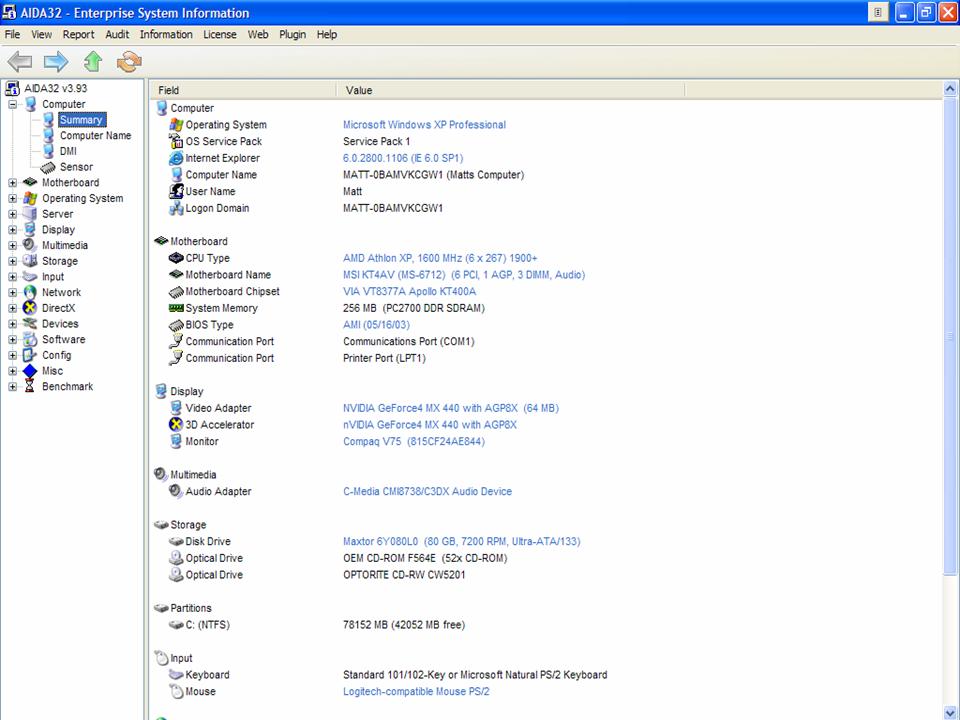Open the File menu
This screenshot has width=960, height=720.
(12, 34)
